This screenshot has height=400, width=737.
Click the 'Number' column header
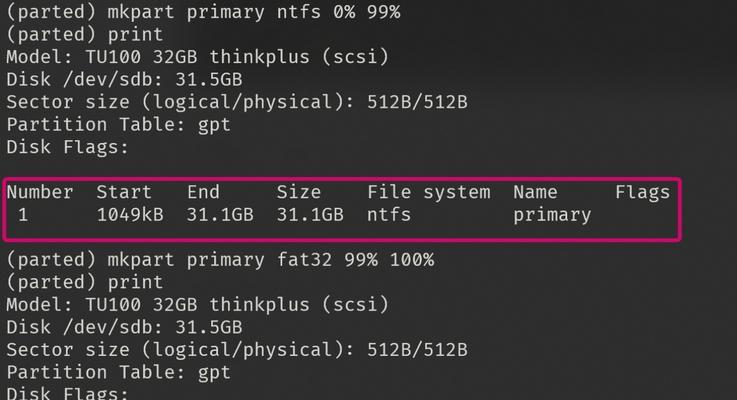coord(40,192)
